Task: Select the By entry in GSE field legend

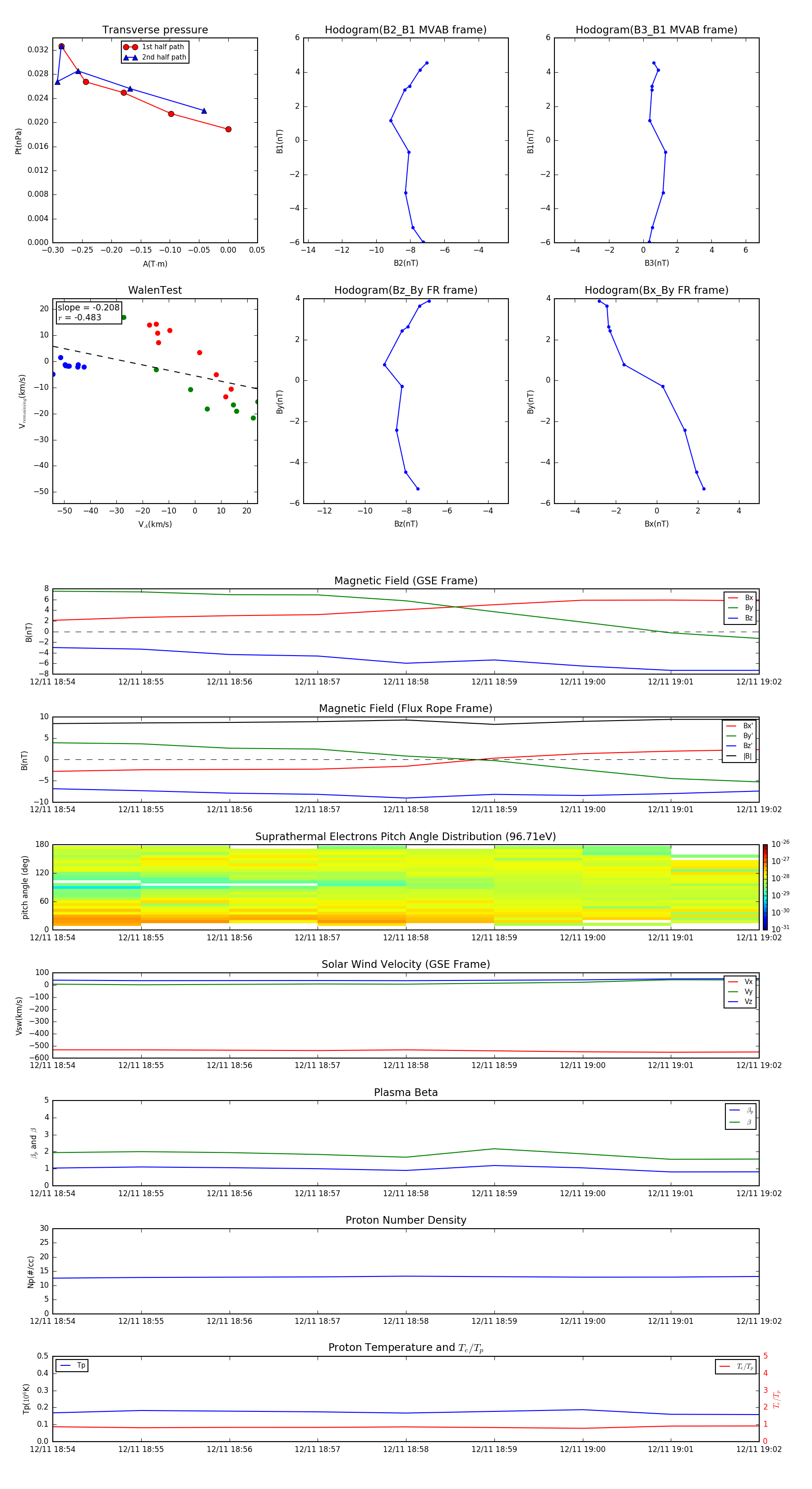Action: point(740,607)
